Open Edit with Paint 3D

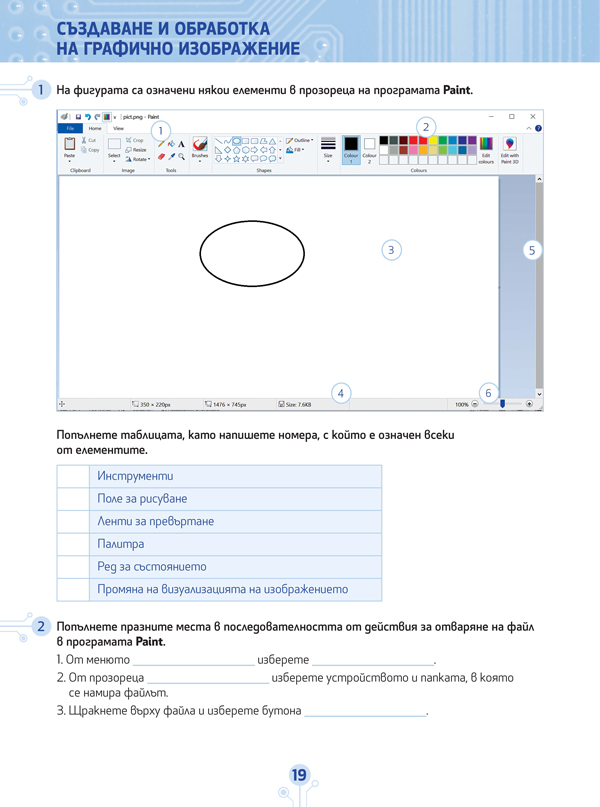tap(509, 149)
